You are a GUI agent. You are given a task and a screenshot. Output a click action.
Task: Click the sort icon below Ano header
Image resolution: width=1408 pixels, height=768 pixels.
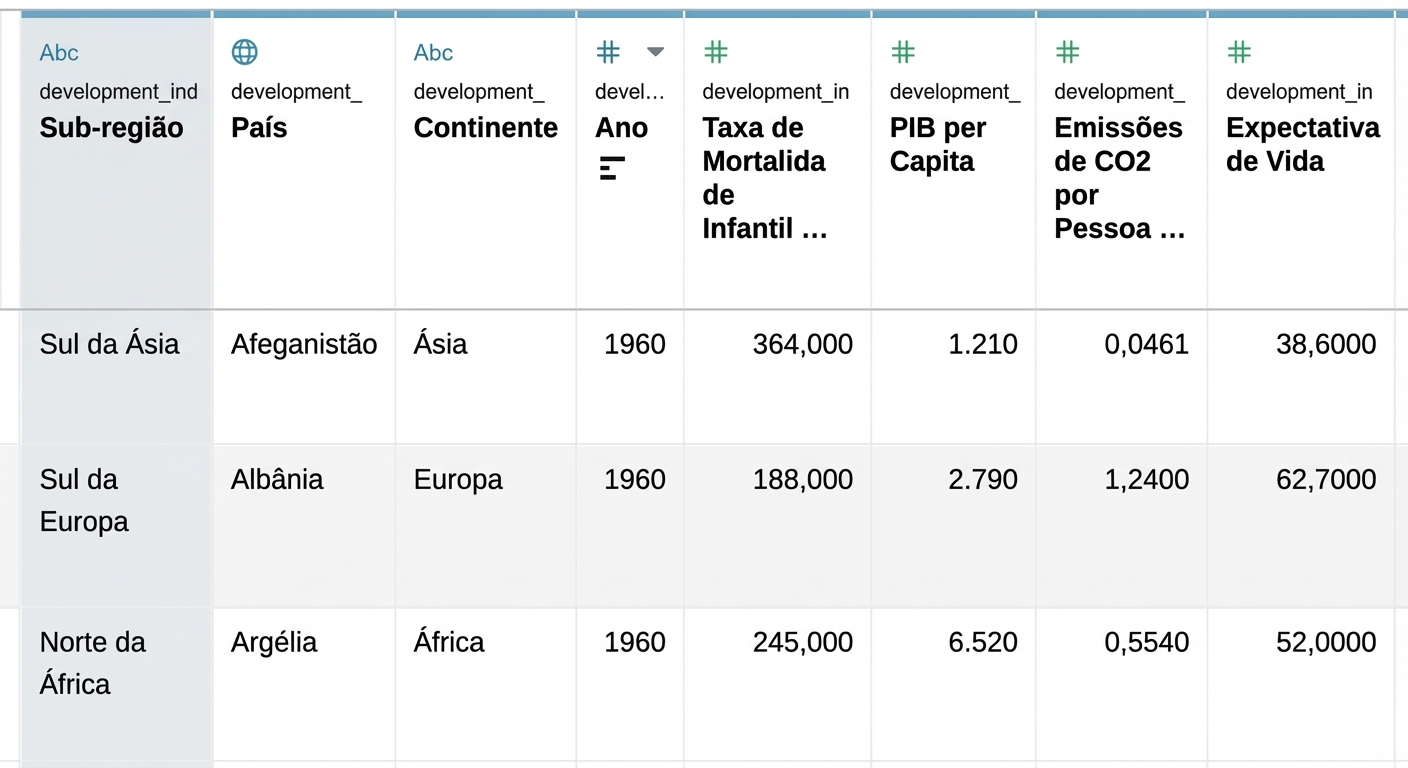click(x=611, y=168)
